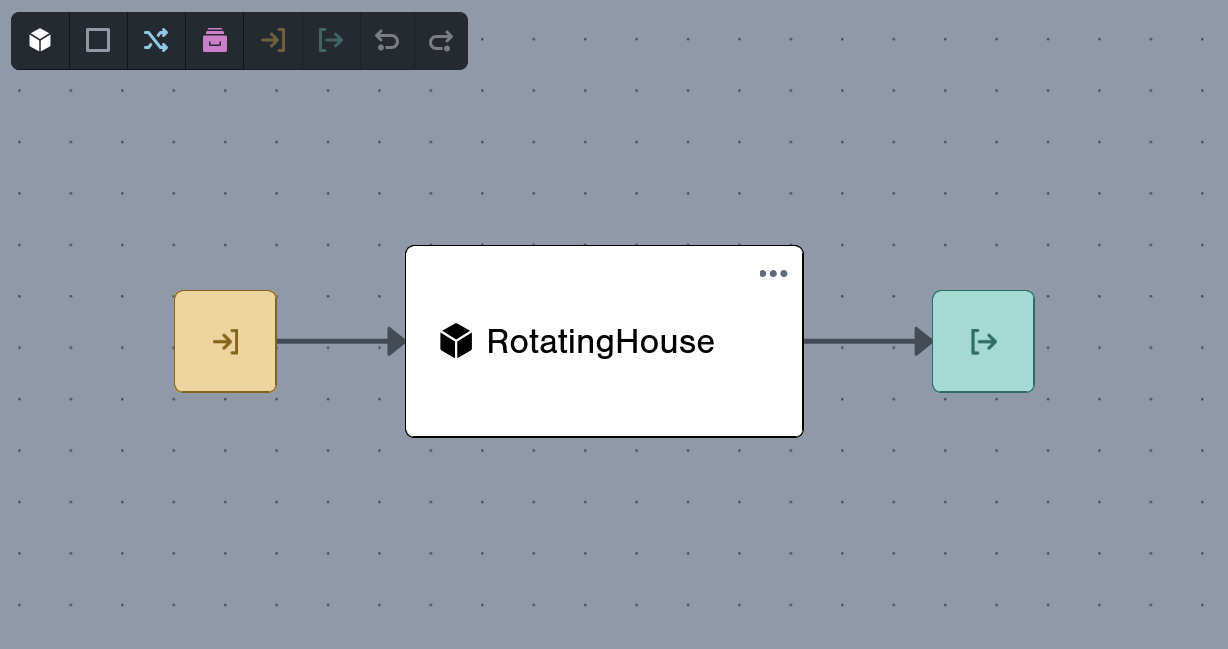The width and height of the screenshot is (1228, 649).
Task: Add an output node from toolbar
Action: [331, 41]
